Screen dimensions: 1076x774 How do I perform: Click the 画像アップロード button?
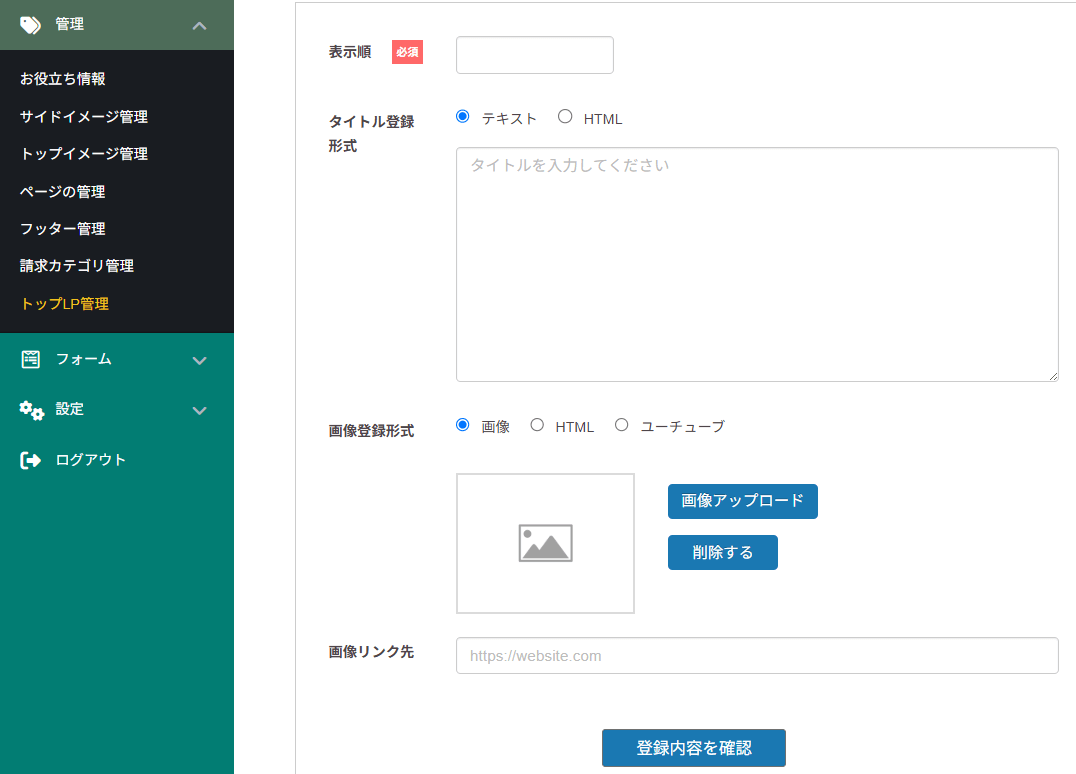click(742, 501)
